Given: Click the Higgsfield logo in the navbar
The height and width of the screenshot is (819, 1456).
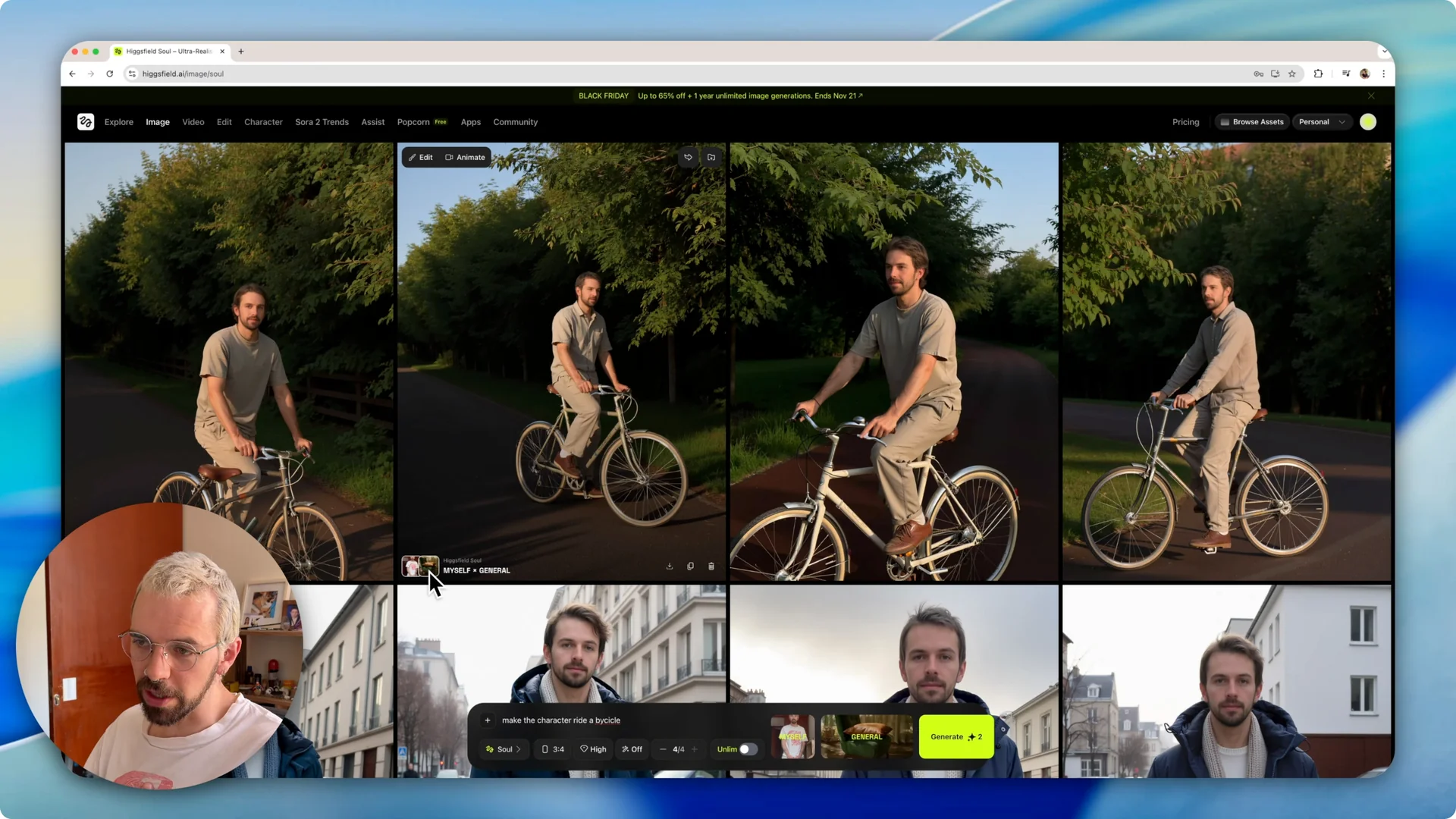Looking at the screenshot, I should (x=85, y=121).
